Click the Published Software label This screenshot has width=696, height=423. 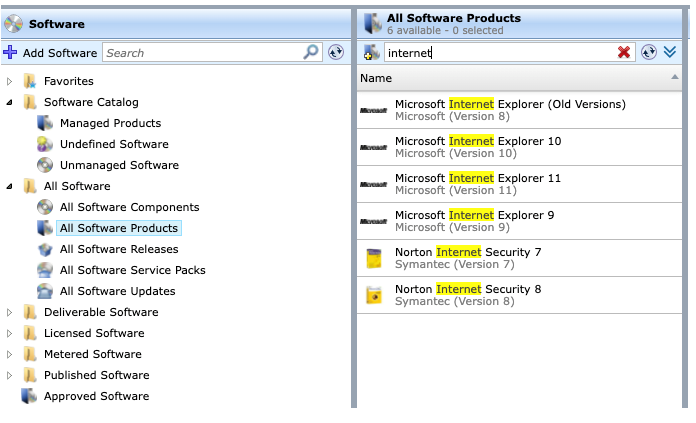[x=96, y=375]
